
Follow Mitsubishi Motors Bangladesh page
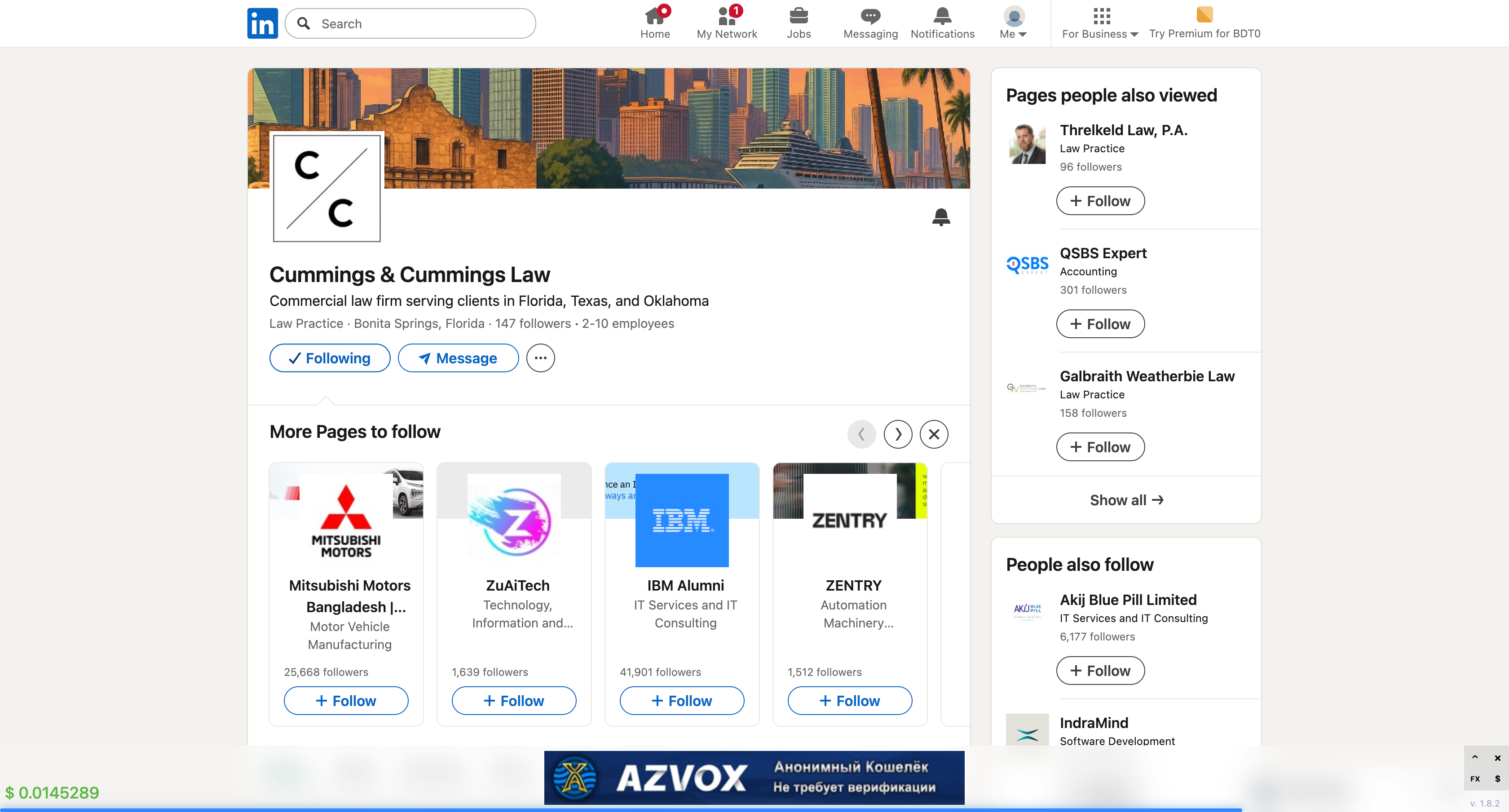[x=346, y=701]
